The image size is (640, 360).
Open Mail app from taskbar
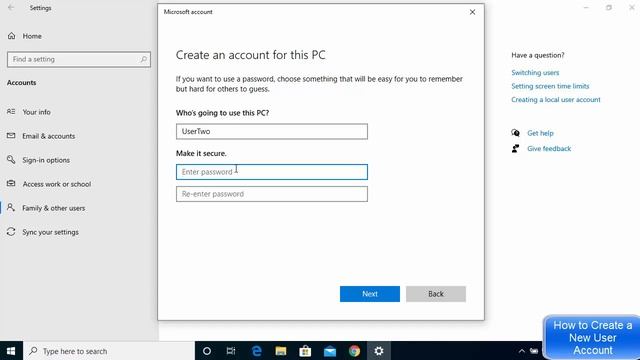coord(330,351)
